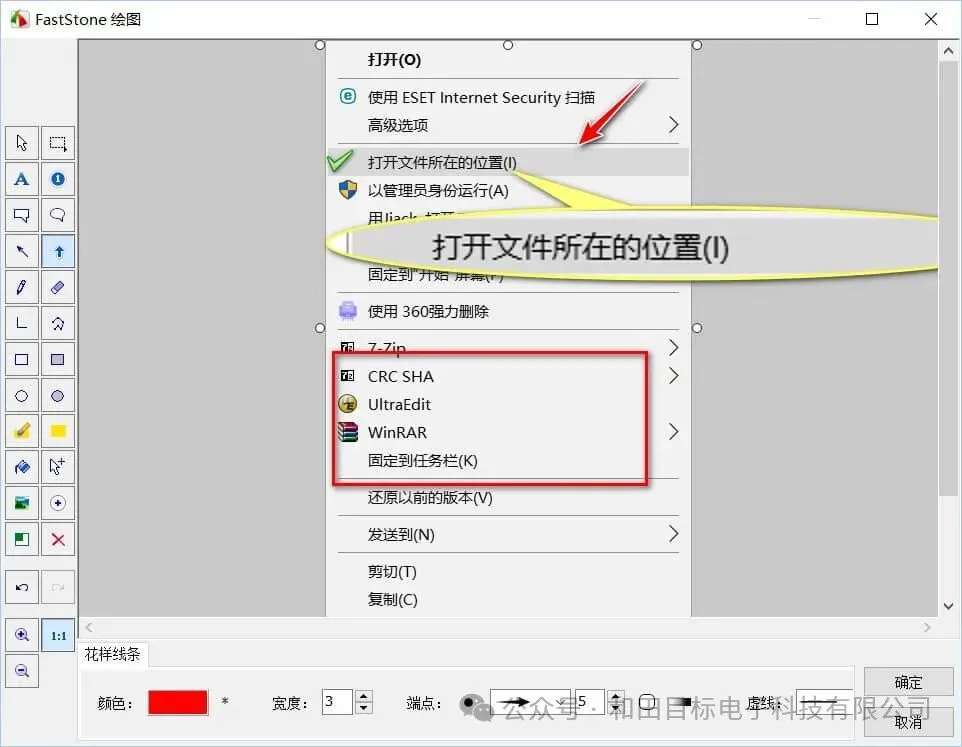Click UltraEdit entry in the canvas
962x747 pixels.
point(399,405)
